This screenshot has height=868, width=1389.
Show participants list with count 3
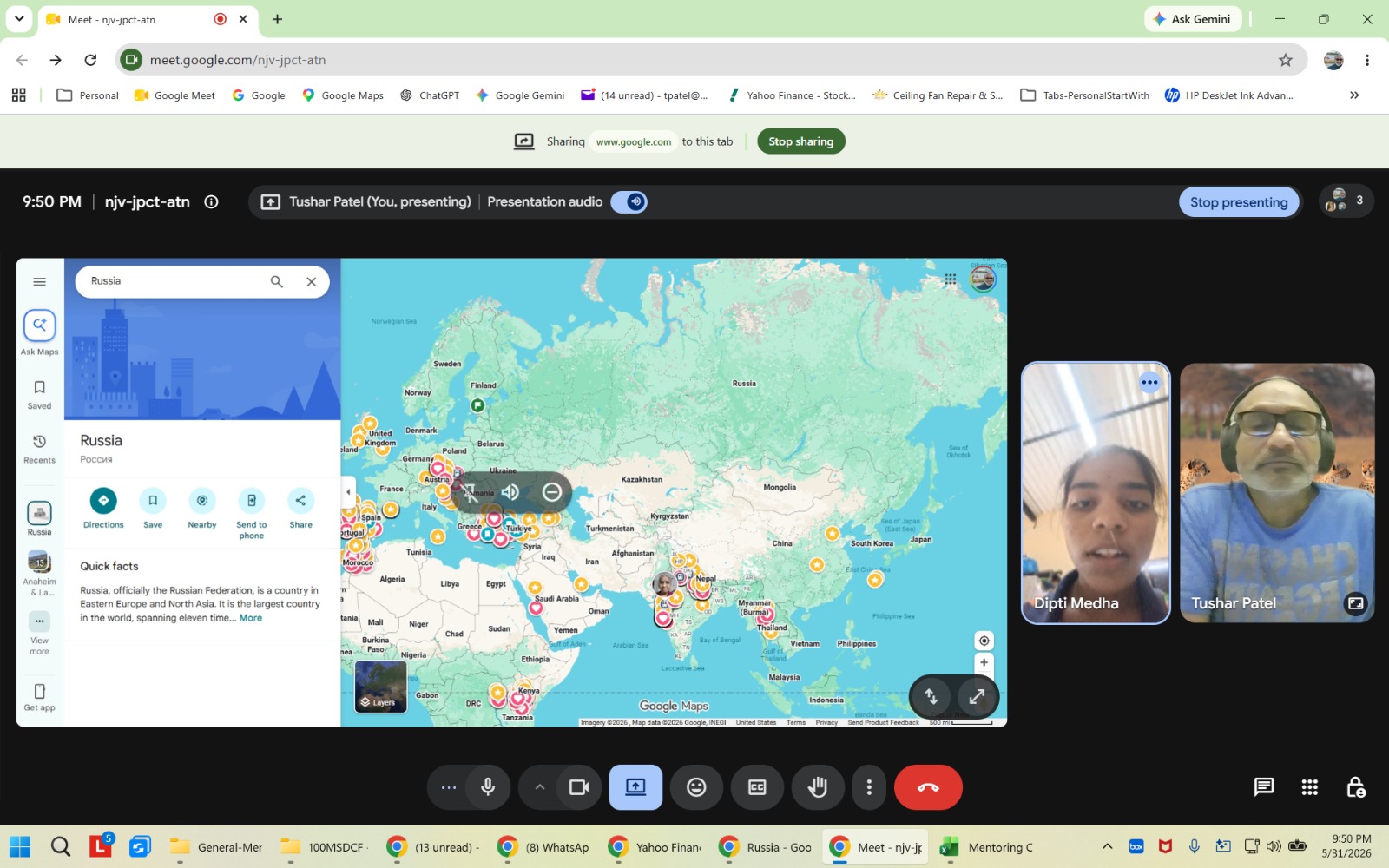point(1346,201)
